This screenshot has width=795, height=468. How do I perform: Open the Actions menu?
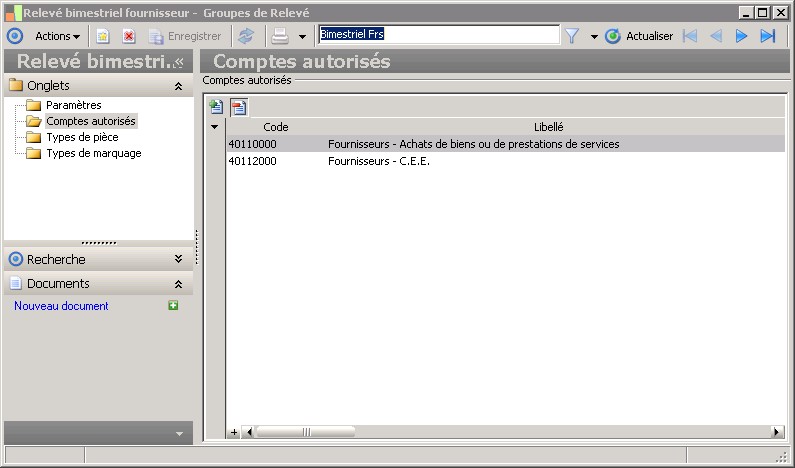[x=57, y=36]
